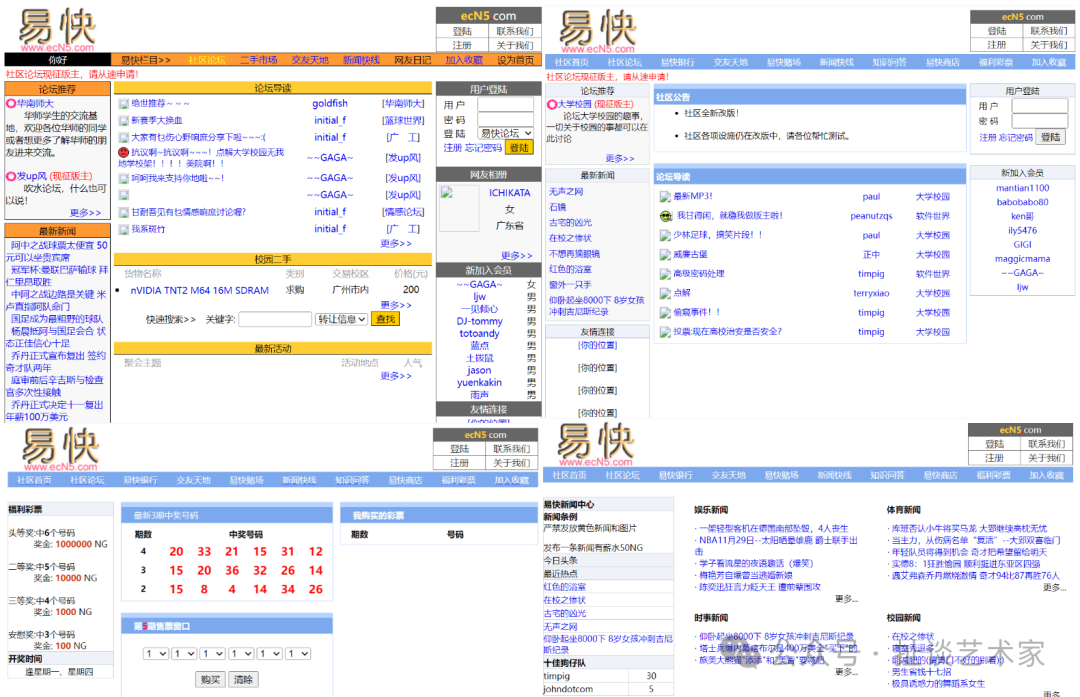The height and width of the screenshot is (697, 1080).
Task: Click the 清除 button in the ticket window
Action: click(x=243, y=680)
